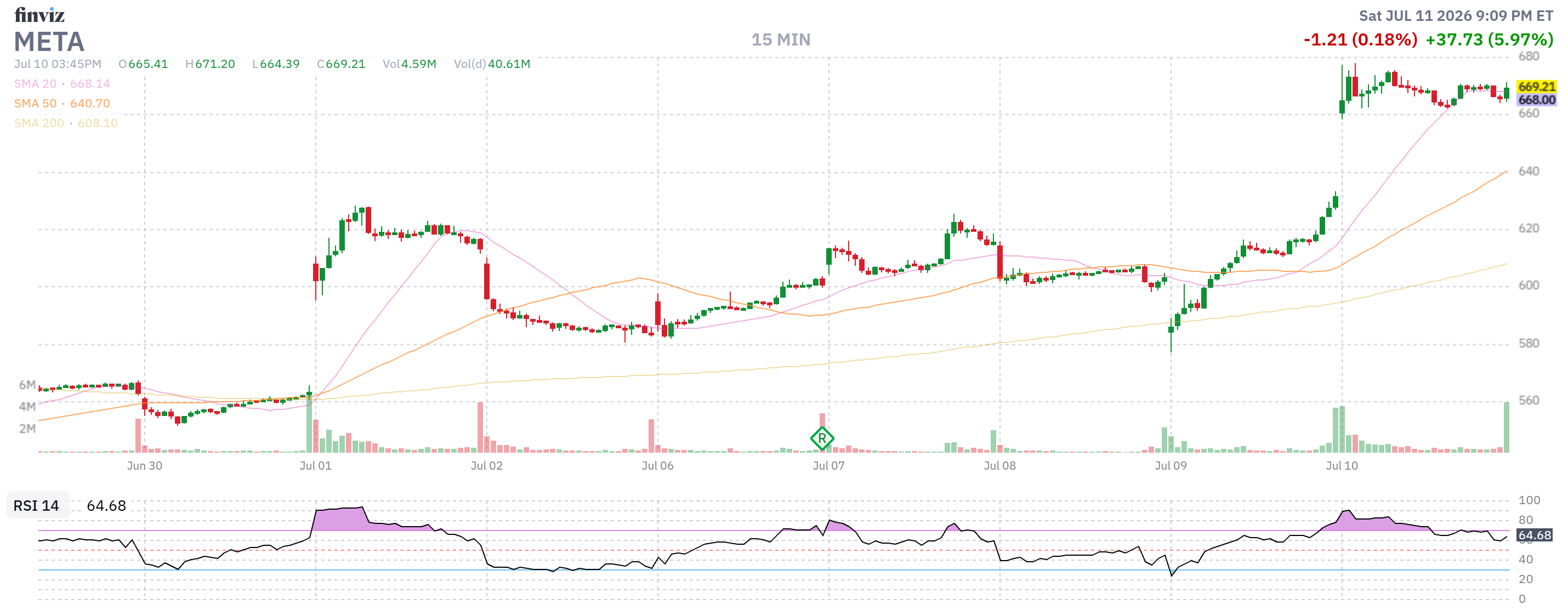The width and height of the screenshot is (1568, 616).
Task: Click the Jul 01 date label
Action: pyautogui.click(x=315, y=466)
